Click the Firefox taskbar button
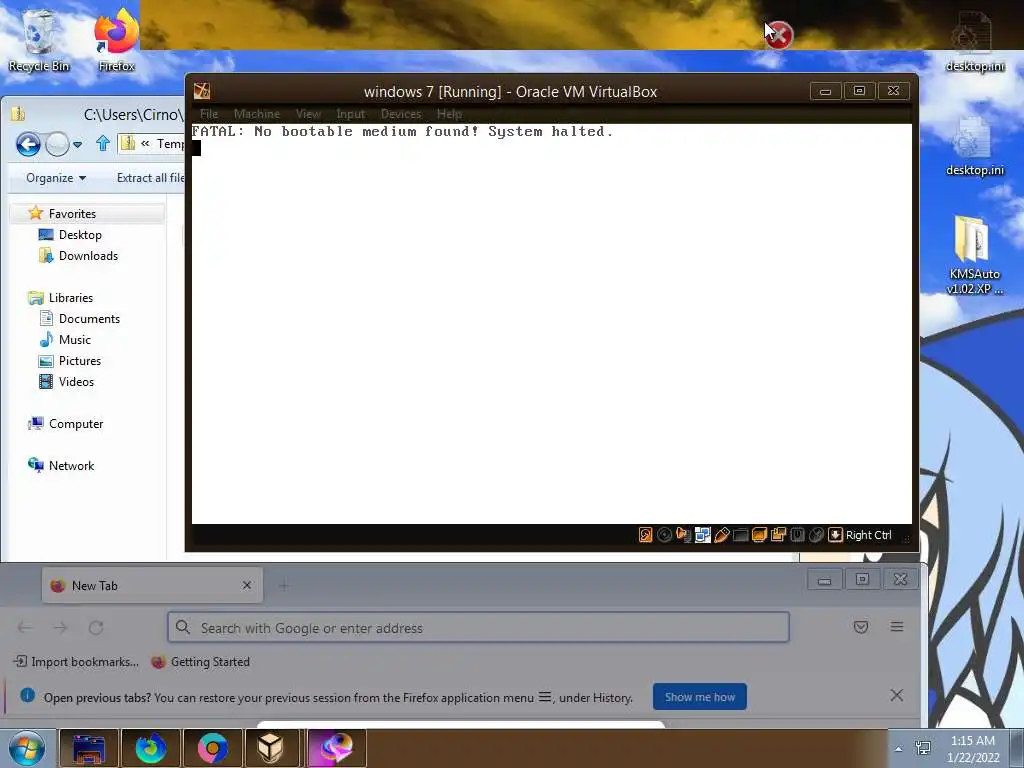 click(150, 748)
